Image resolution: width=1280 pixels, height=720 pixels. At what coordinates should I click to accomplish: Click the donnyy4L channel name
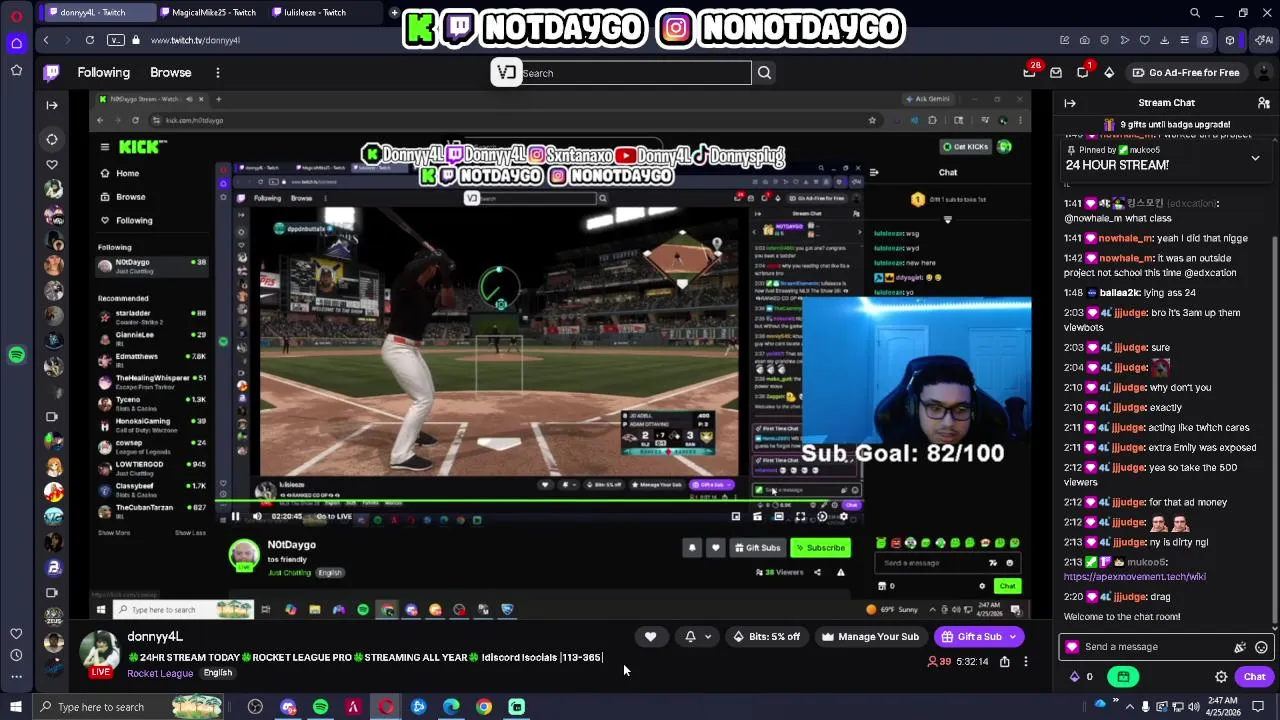coord(155,637)
